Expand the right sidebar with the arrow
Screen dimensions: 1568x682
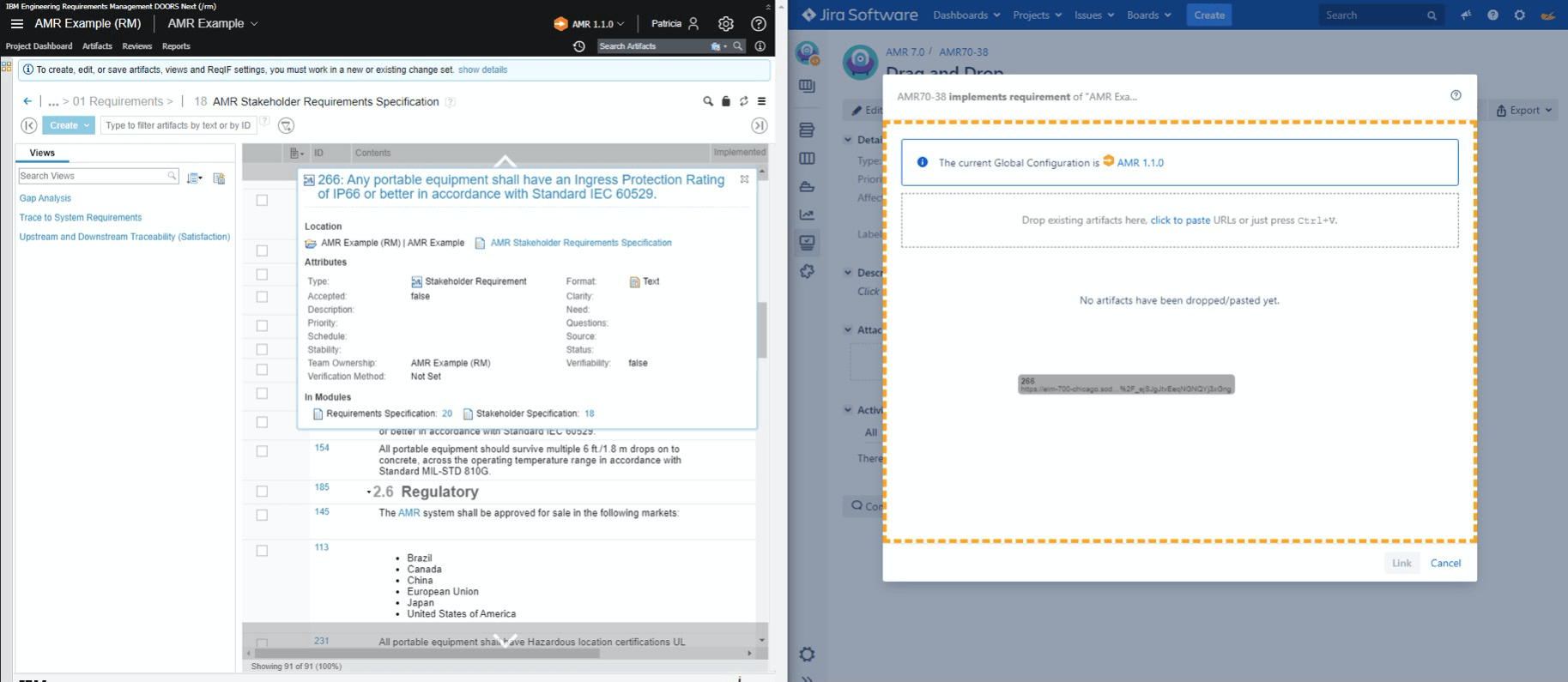tap(760, 125)
